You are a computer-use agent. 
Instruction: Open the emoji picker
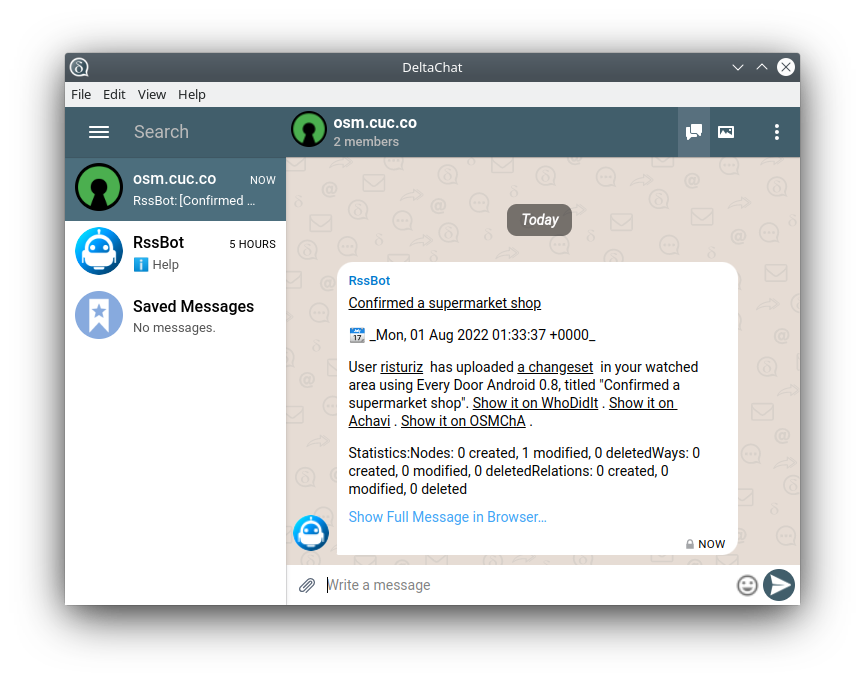pyautogui.click(x=746, y=585)
